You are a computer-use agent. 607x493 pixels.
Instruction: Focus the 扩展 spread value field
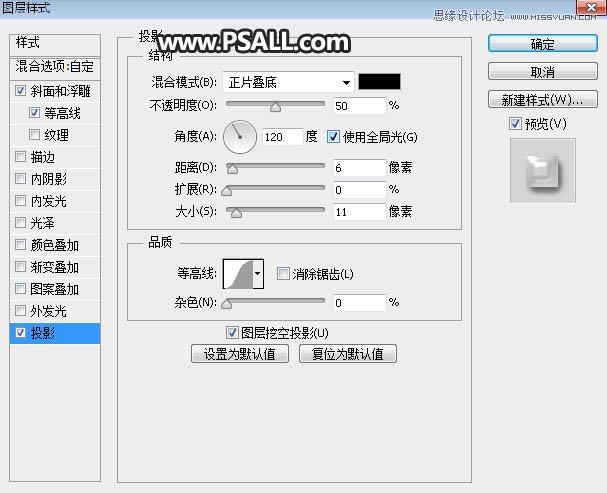tap(360, 190)
